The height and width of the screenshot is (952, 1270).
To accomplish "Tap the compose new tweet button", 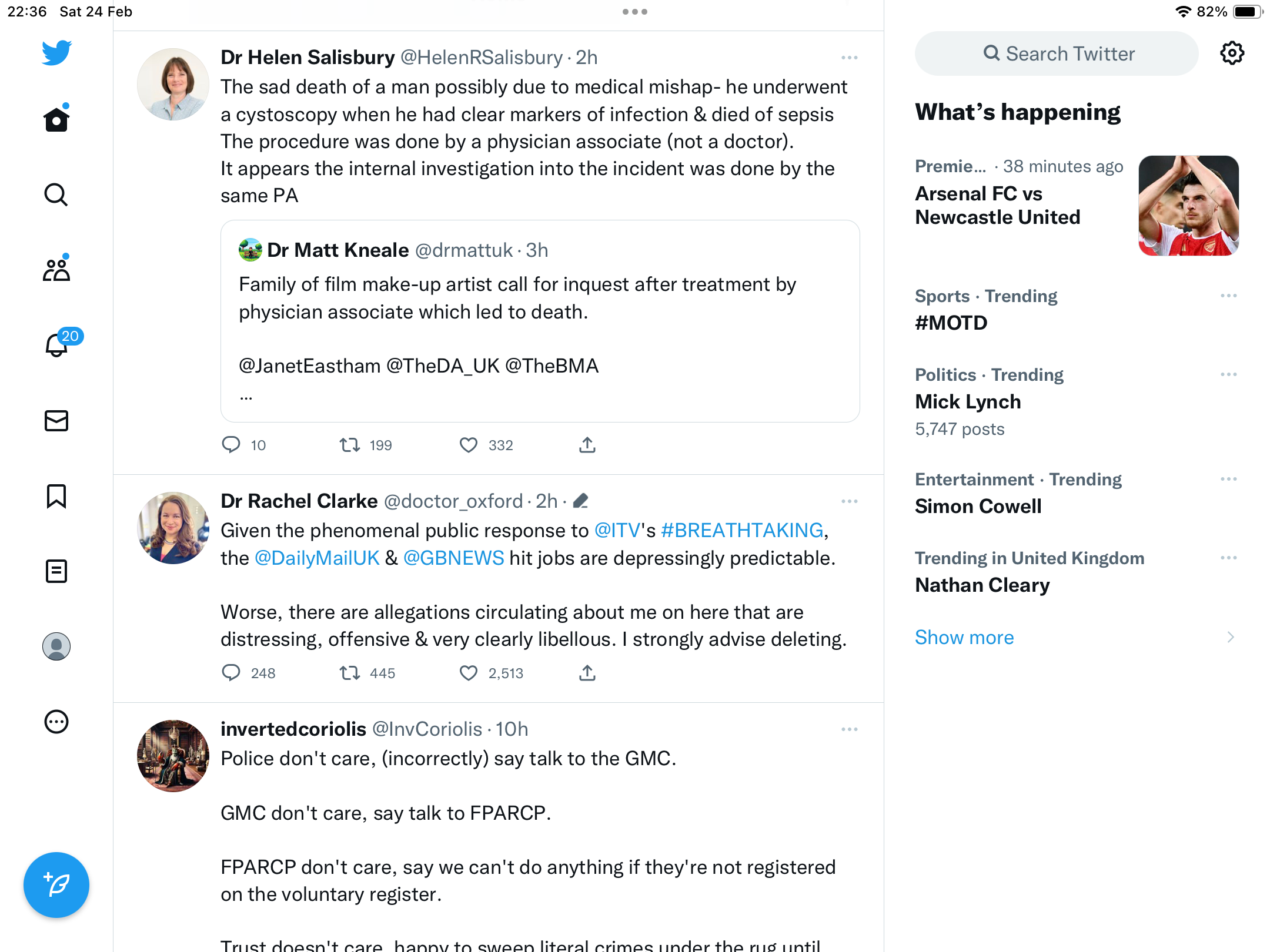I will [x=56, y=885].
